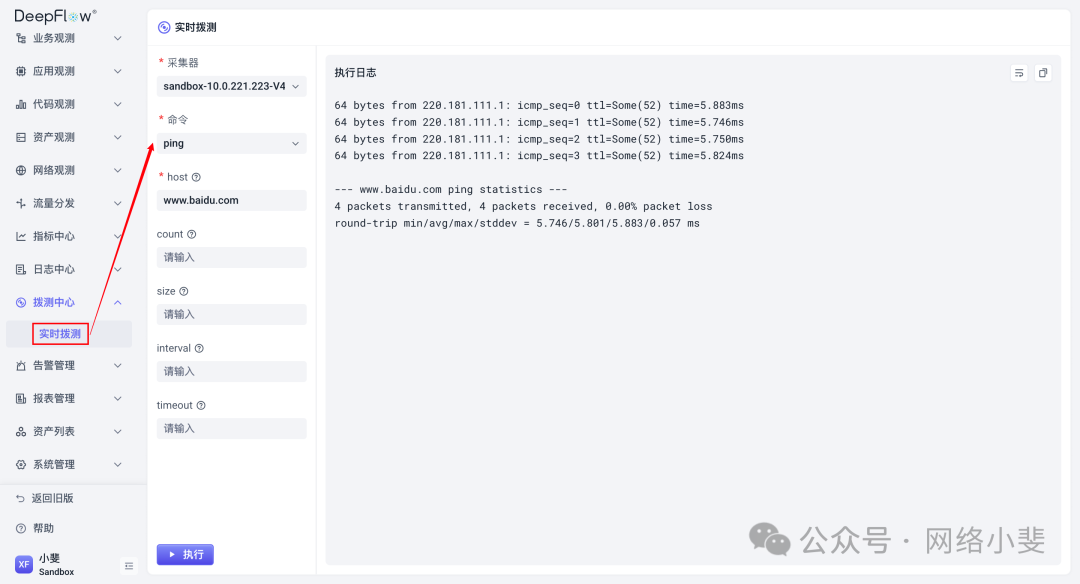
Task: Click the help icon beside count
Action: [192, 234]
